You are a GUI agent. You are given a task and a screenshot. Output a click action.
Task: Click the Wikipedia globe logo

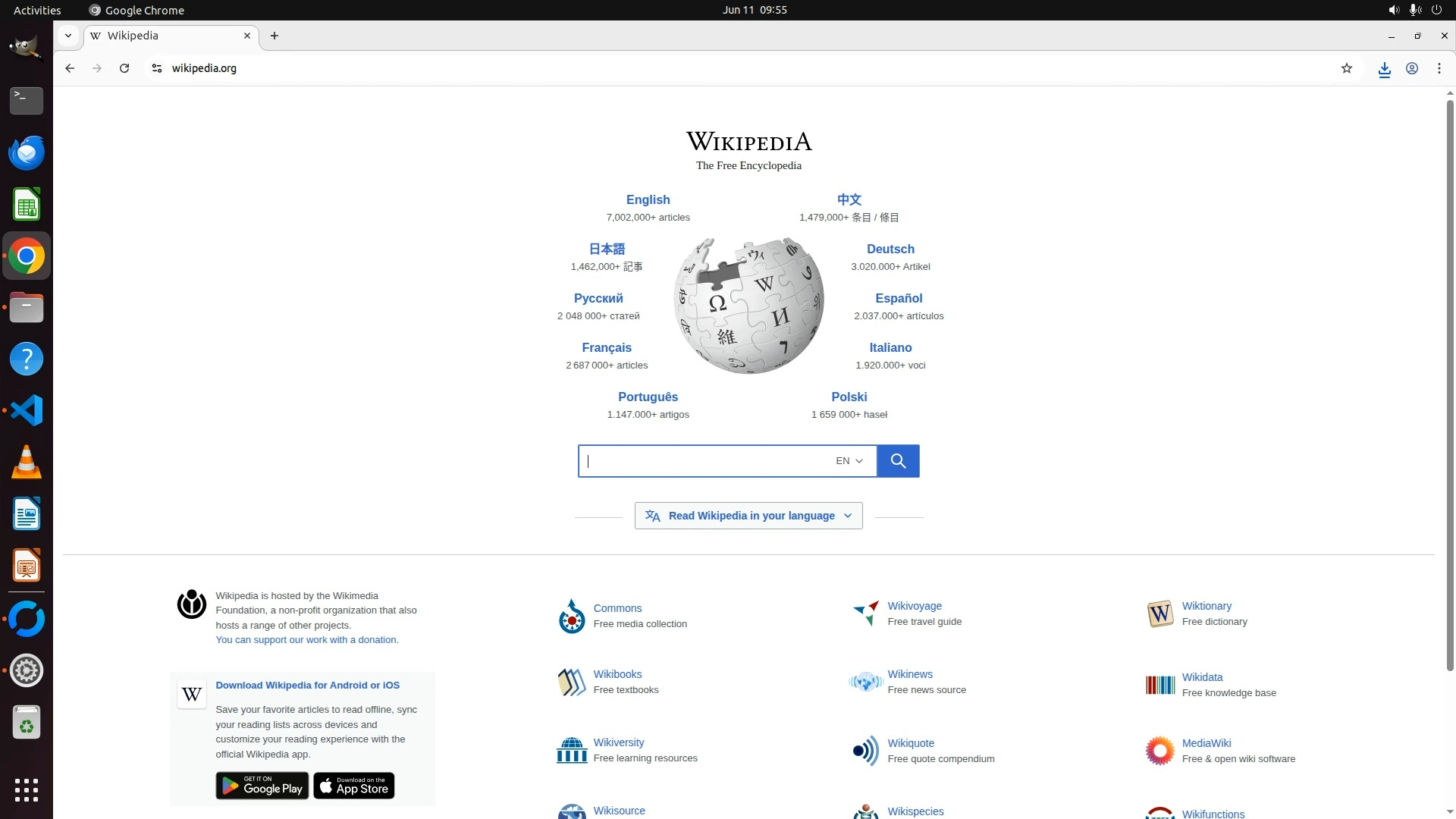748,306
